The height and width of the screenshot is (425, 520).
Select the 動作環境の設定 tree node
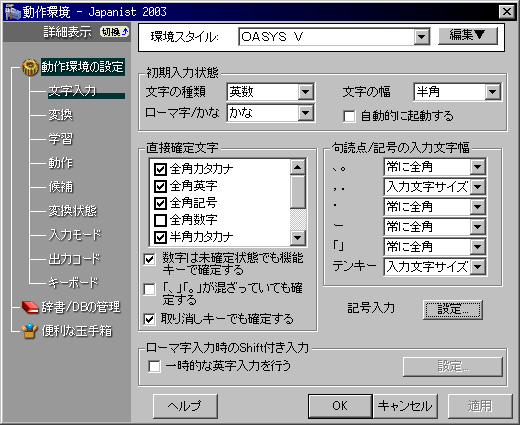[x=83, y=67]
